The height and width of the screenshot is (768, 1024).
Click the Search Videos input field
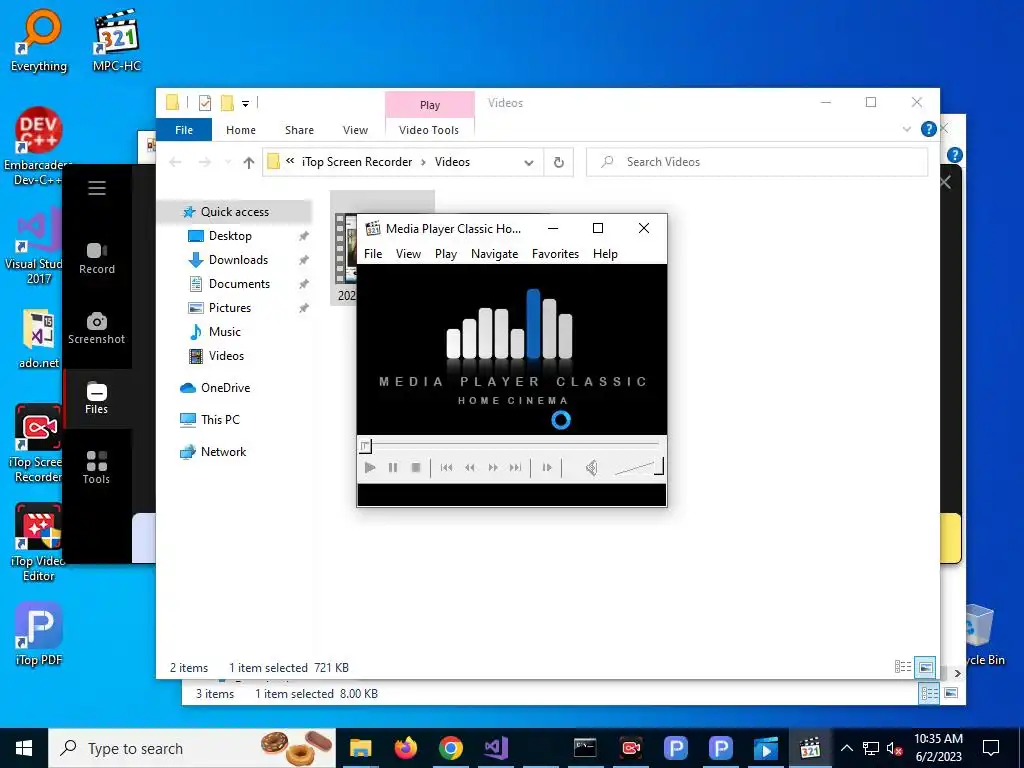[x=757, y=162]
